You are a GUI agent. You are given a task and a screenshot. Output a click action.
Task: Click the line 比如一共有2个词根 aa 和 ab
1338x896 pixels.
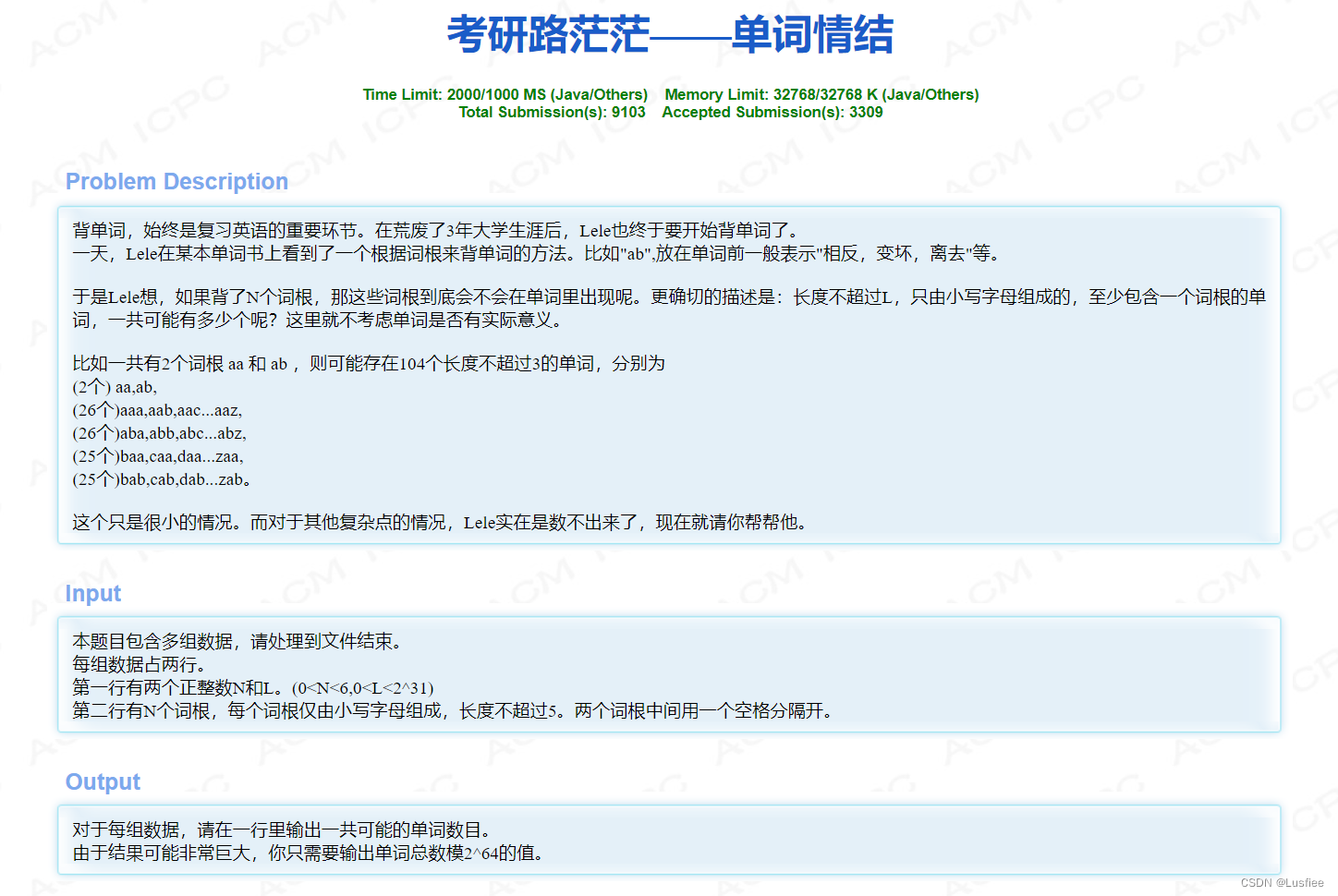click(x=369, y=363)
